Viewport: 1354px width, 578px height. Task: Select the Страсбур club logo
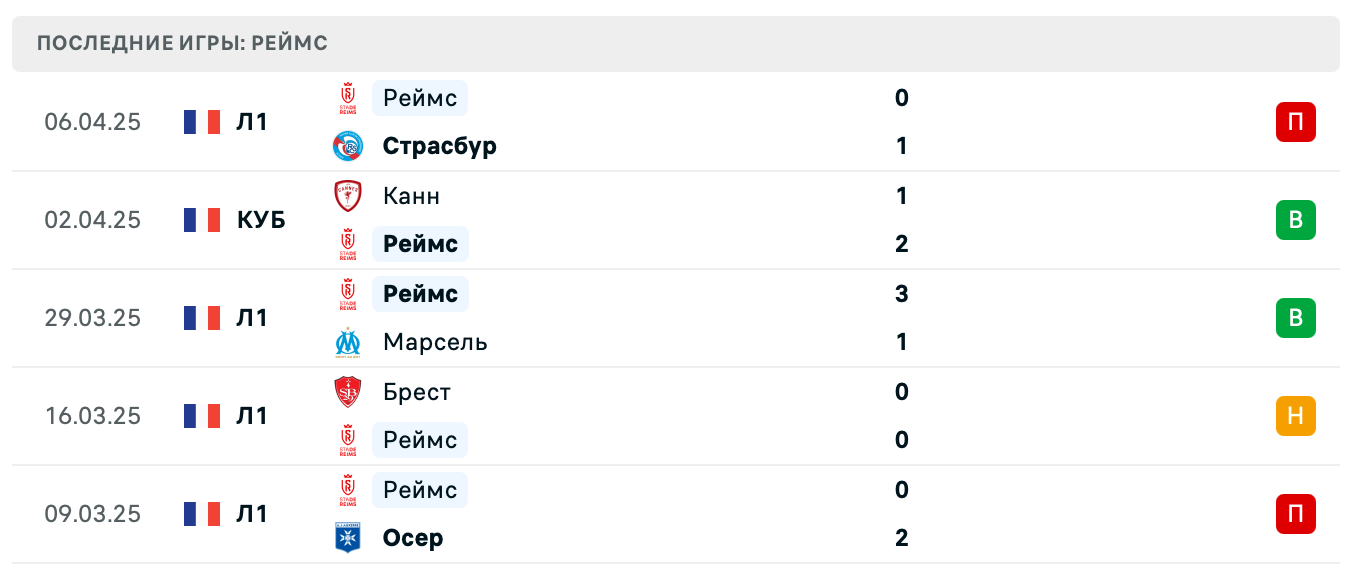click(347, 146)
